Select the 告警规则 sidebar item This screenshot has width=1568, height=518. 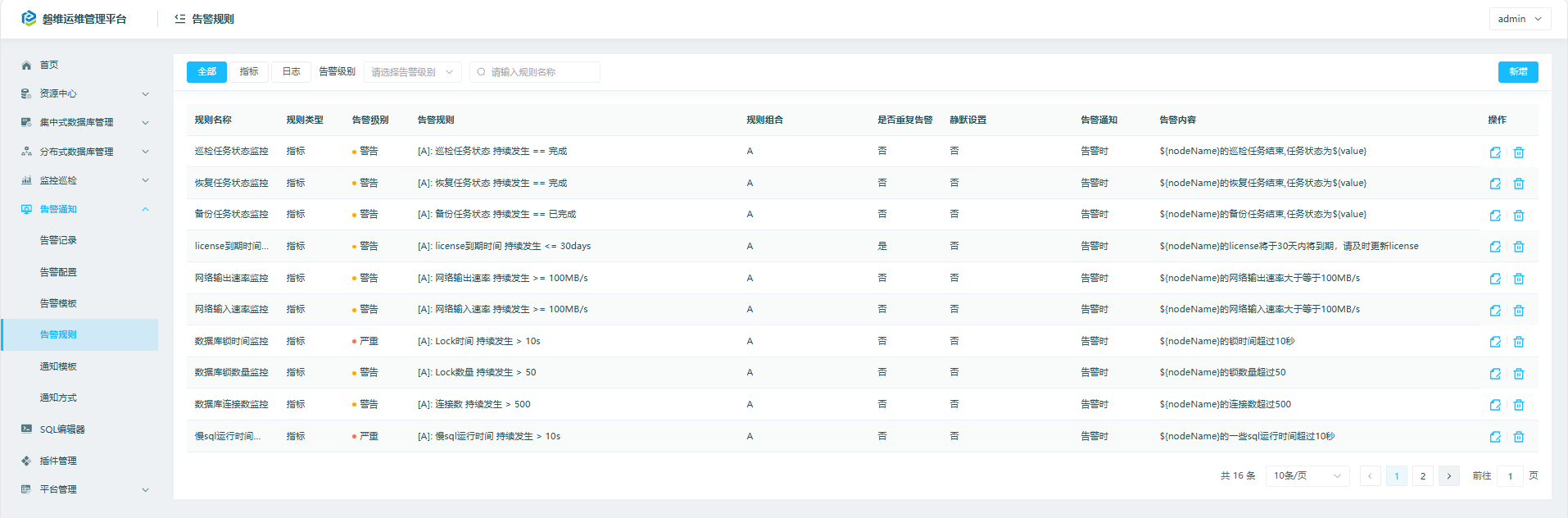(x=79, y=334)
